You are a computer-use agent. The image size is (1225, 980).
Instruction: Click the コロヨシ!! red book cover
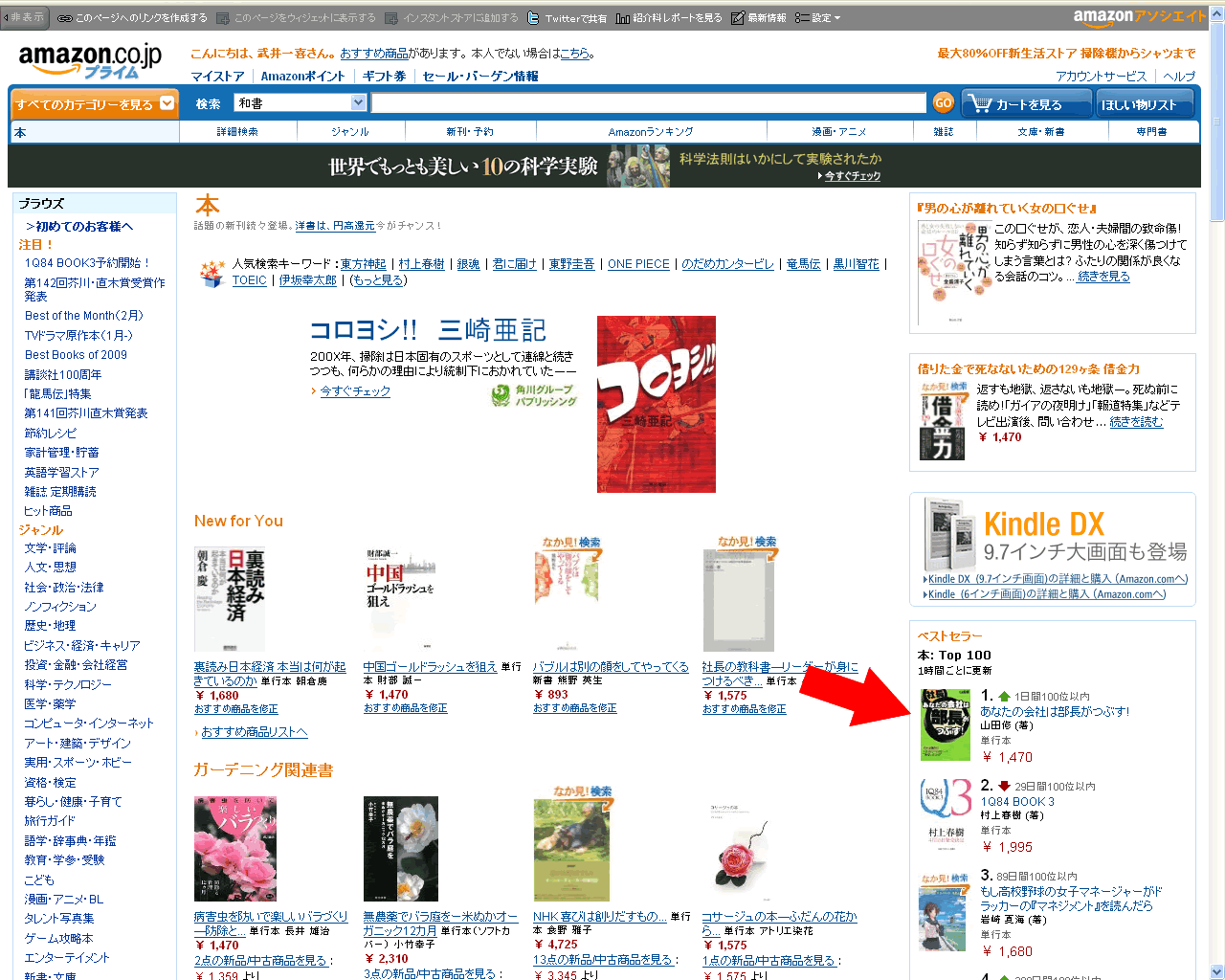click(656, 404)
